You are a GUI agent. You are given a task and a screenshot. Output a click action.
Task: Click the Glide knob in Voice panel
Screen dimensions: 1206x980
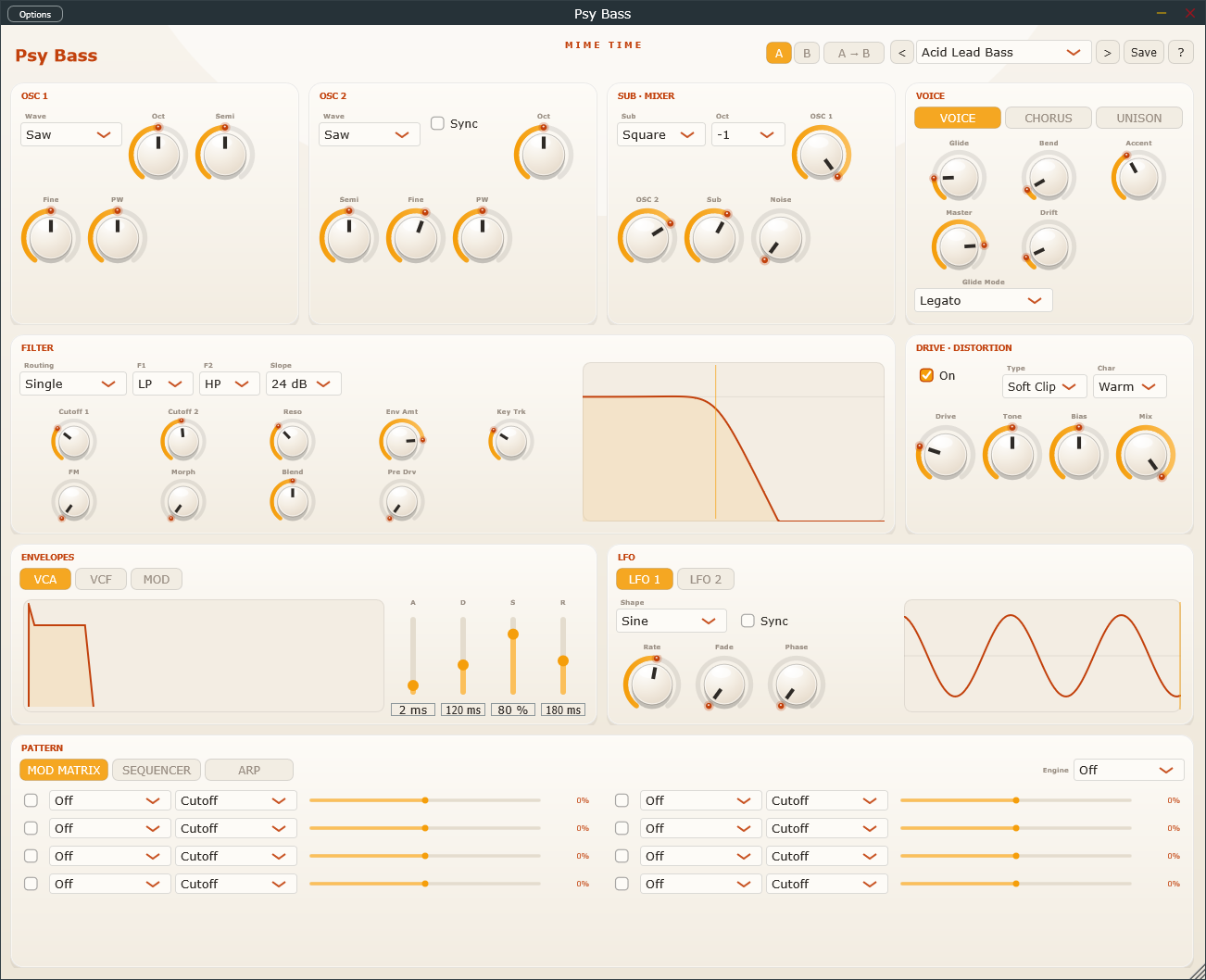click(x=959, y=176)
